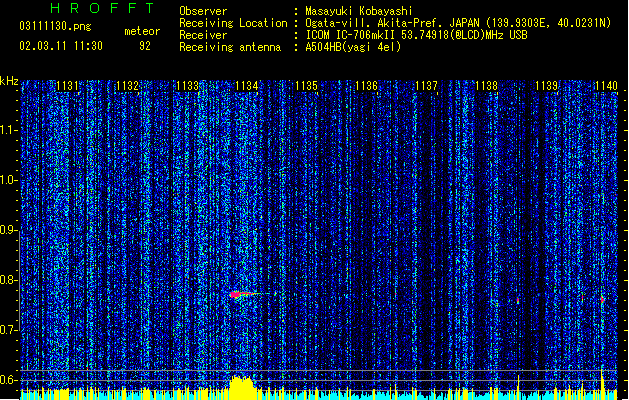This screenshot has width=629, height=400.
Task: Click the meteor label
Action: coord(142,31)
